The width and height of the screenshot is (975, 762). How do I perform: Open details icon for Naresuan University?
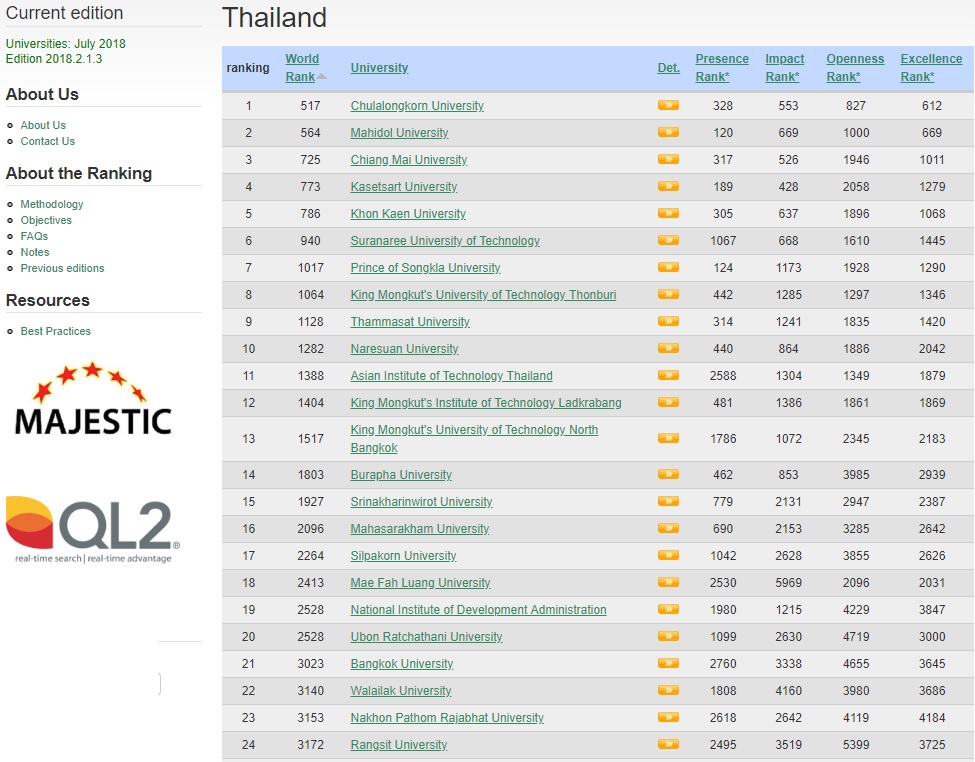[x=668, y=349]
